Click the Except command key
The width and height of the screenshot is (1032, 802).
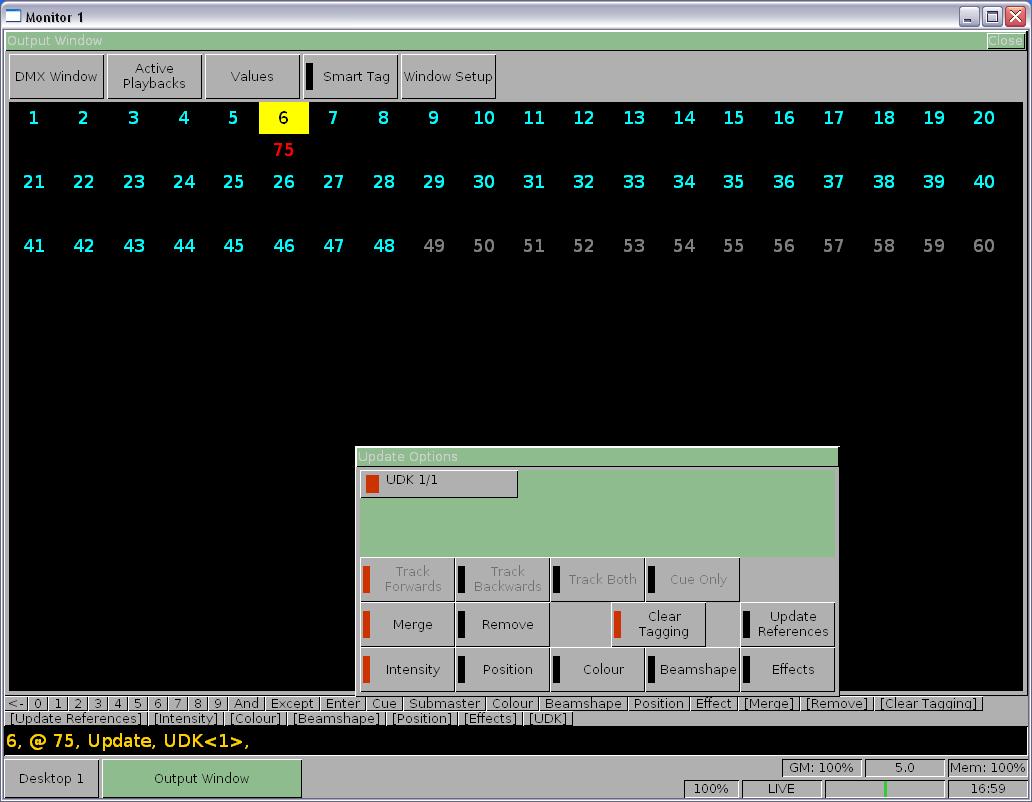pos(292,703)
